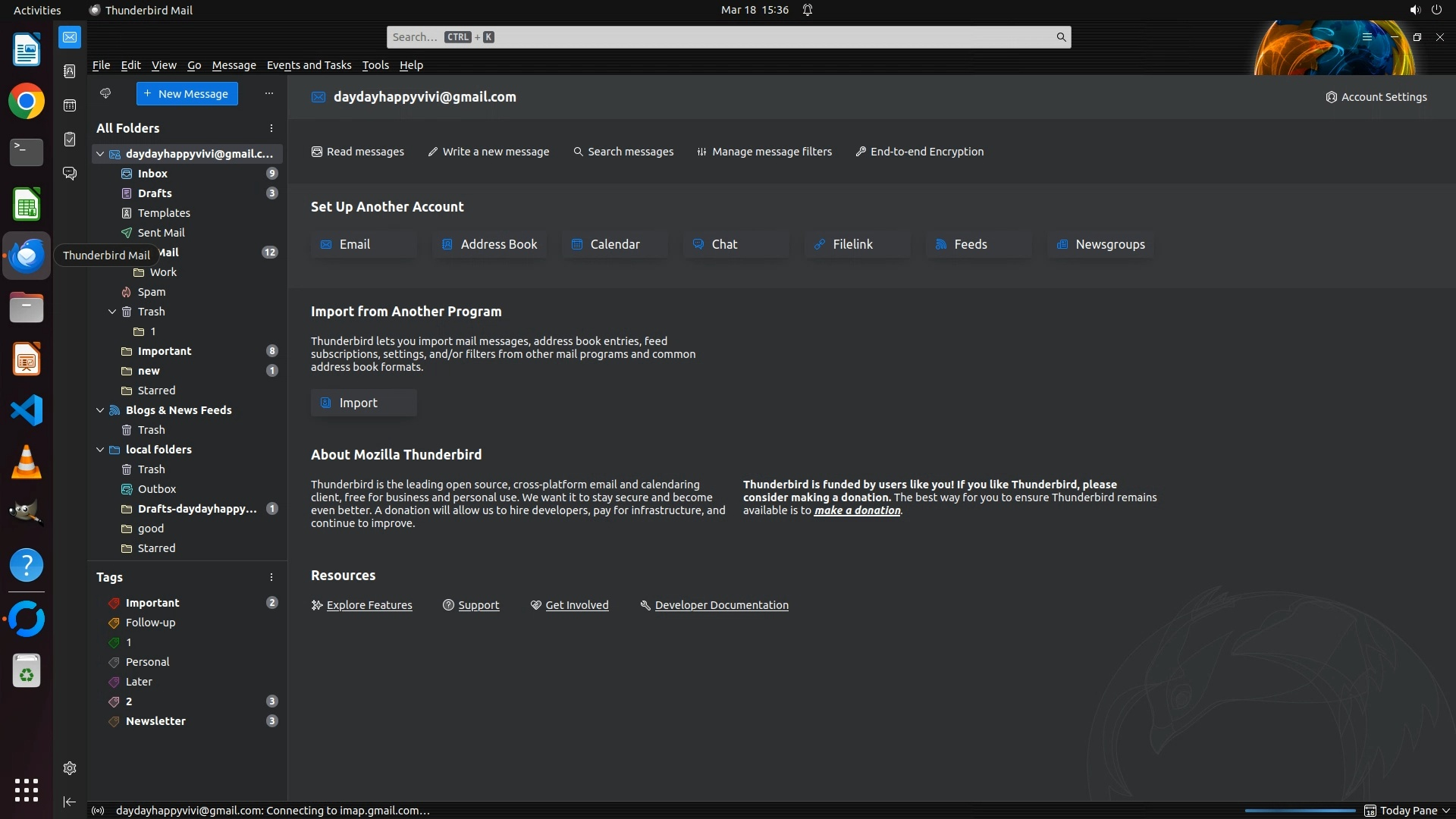Click the Get Messages cloud icon
The height and width of the screenshot is (819, 1456).
(x=105, y=93)
